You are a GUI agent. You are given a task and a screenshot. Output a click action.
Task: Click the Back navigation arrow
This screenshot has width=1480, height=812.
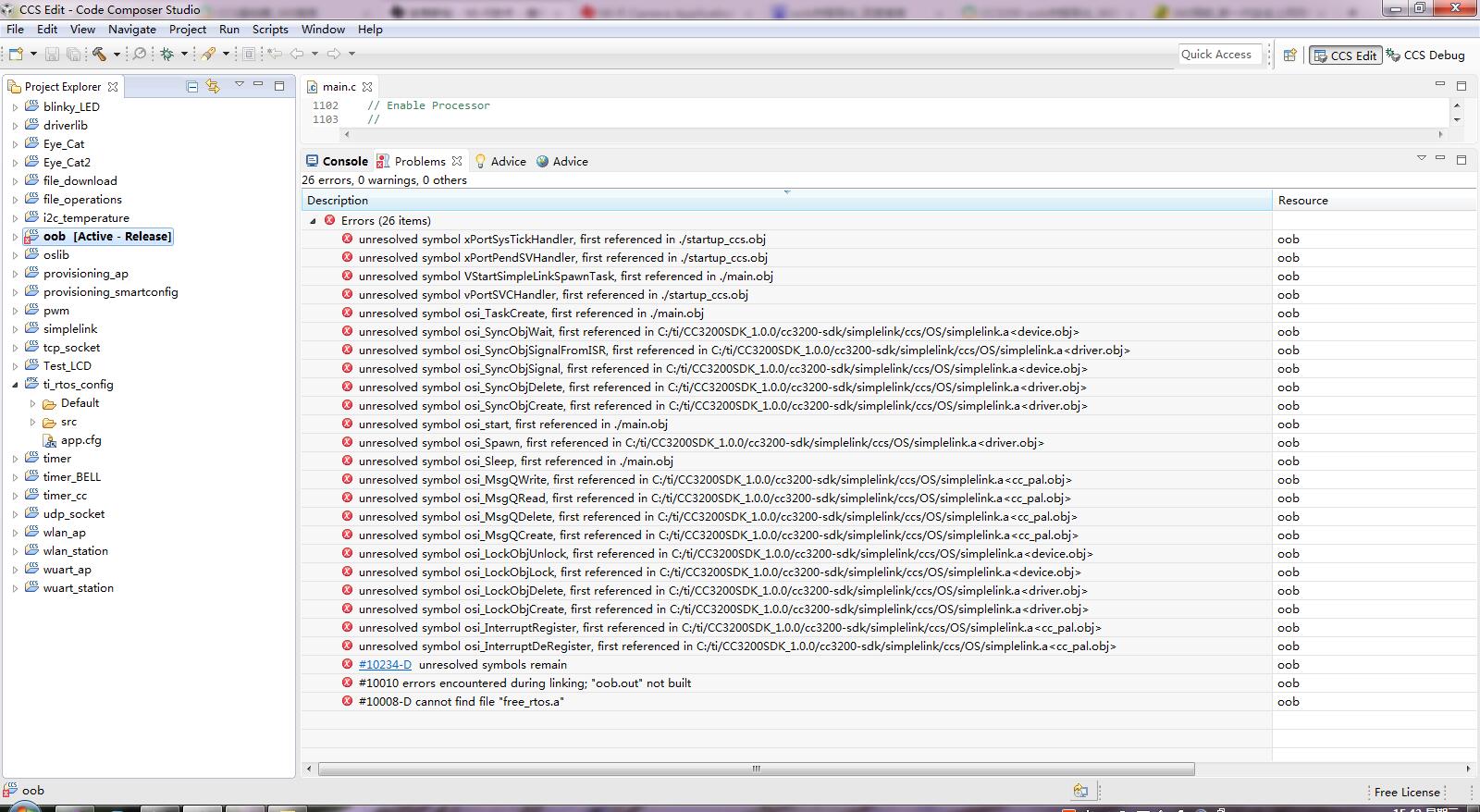click(297, 54)
